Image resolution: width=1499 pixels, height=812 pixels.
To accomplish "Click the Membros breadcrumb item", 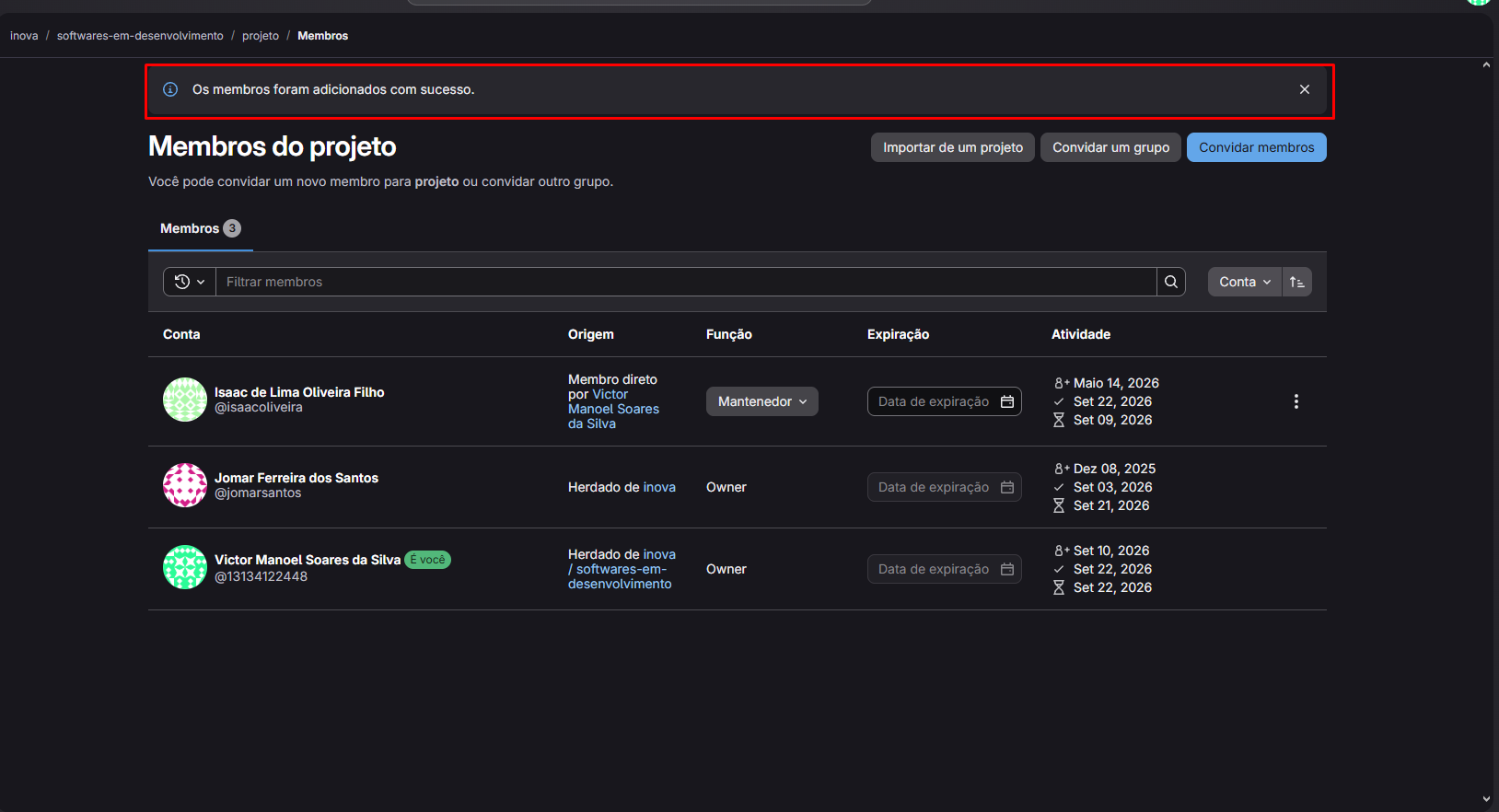I will coord(322,36).
